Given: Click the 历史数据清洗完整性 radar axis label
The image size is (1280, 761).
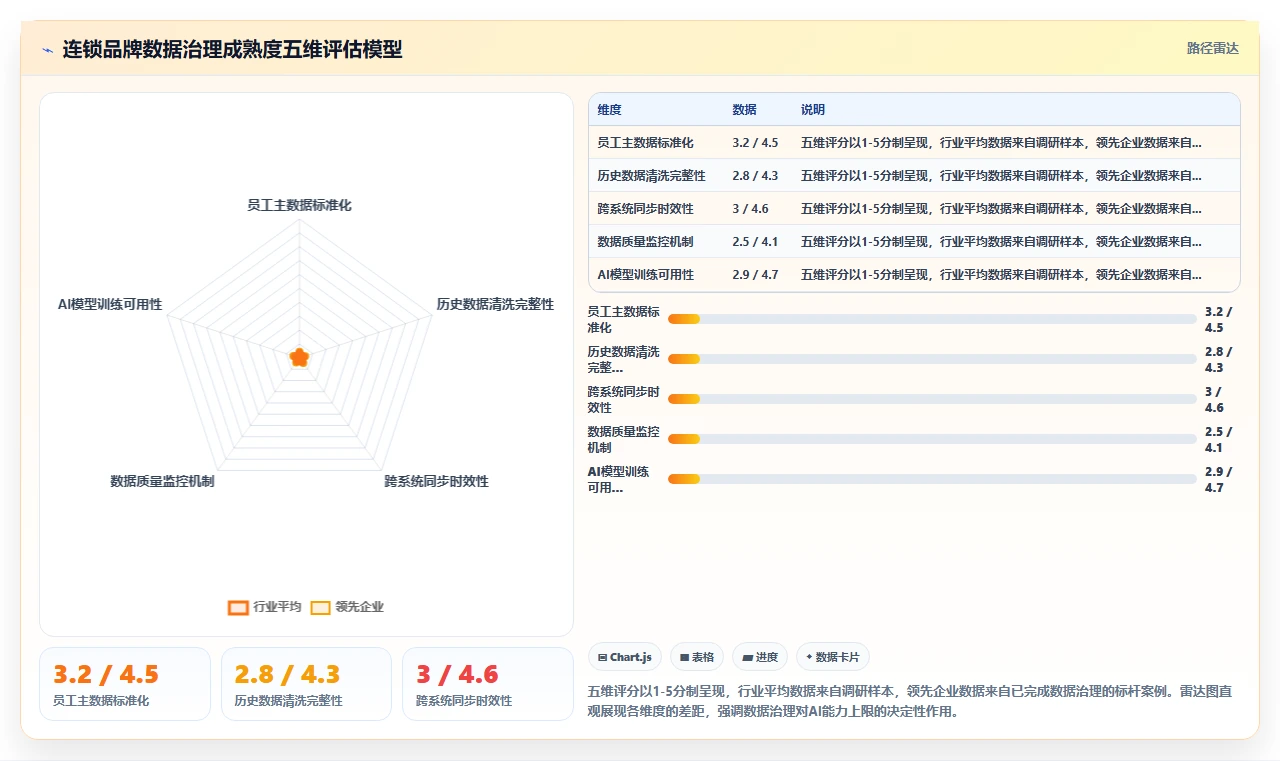Looking at the screenshot, I should pos(495,304).
